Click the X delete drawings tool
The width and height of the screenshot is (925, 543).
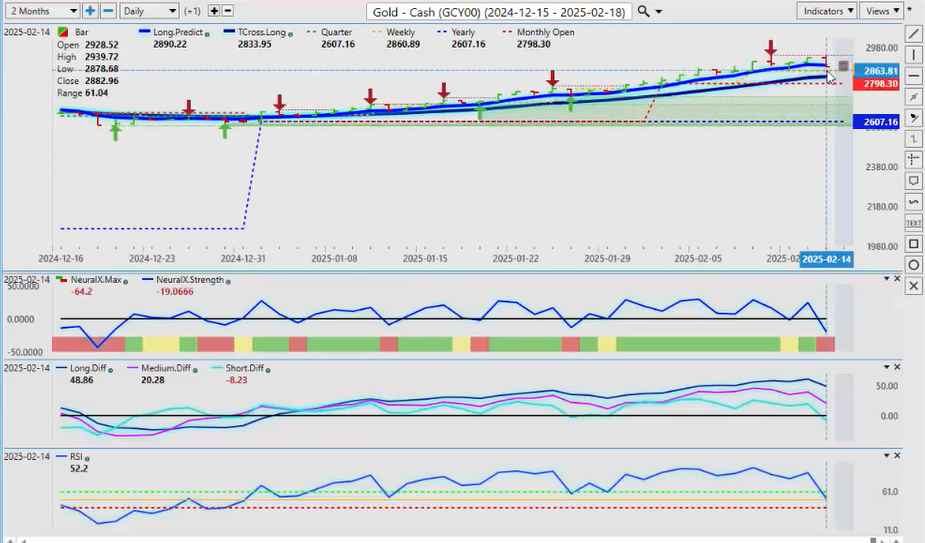(914, 286)
